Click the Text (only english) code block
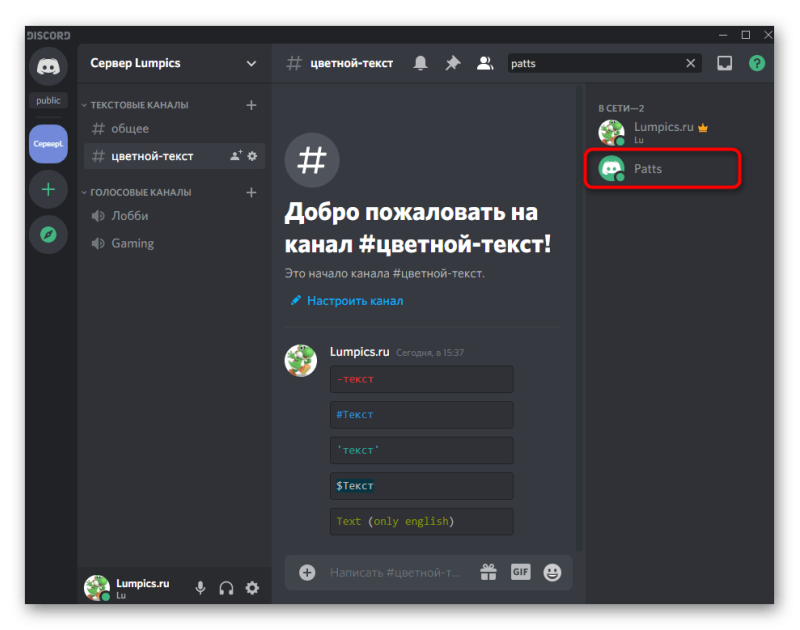Image resolution: width=800 pixels, height=630 pixels. (x=421, y=521)
